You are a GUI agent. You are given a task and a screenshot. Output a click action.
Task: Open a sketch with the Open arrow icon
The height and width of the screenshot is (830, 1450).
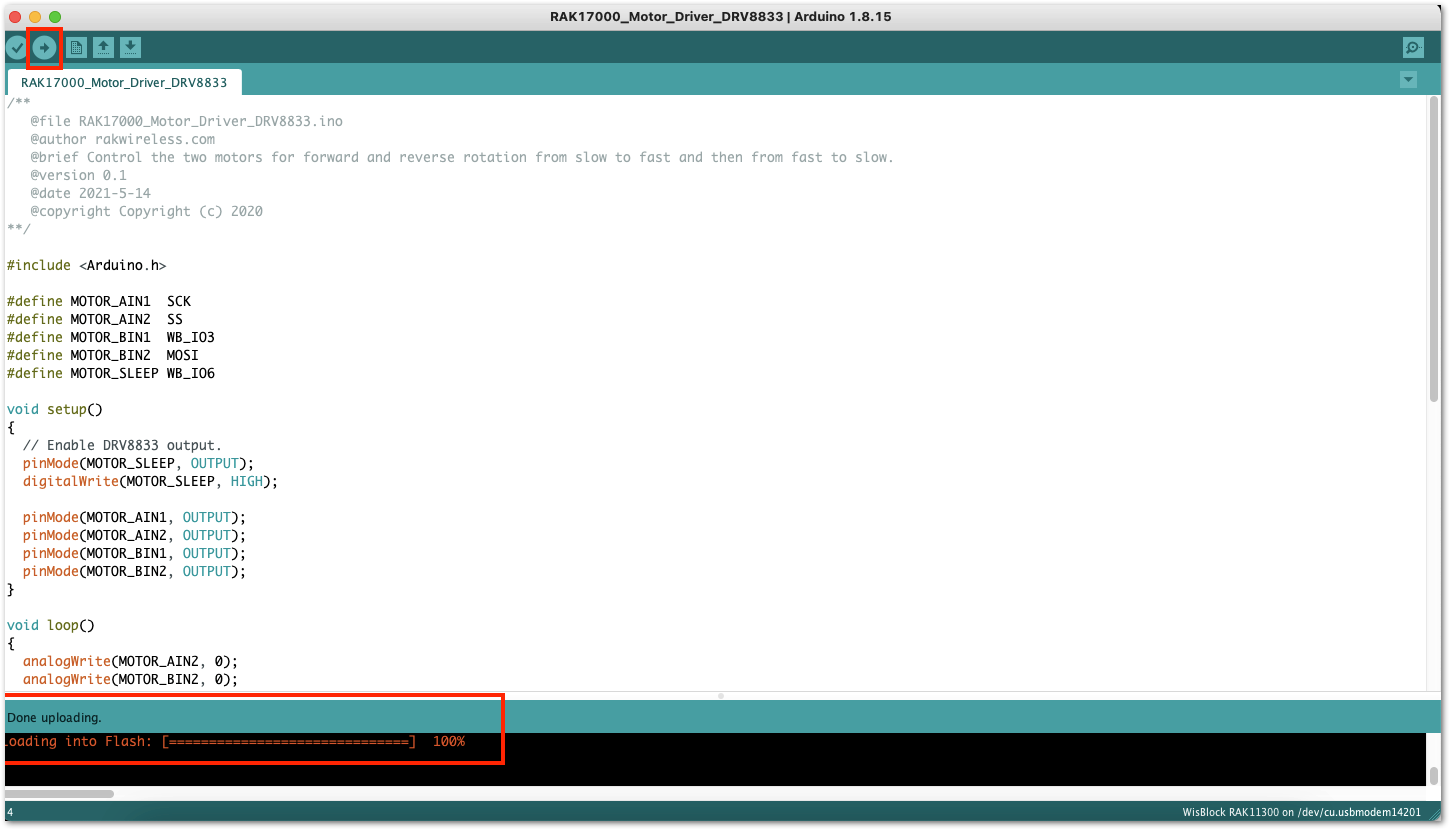(103, 47)
